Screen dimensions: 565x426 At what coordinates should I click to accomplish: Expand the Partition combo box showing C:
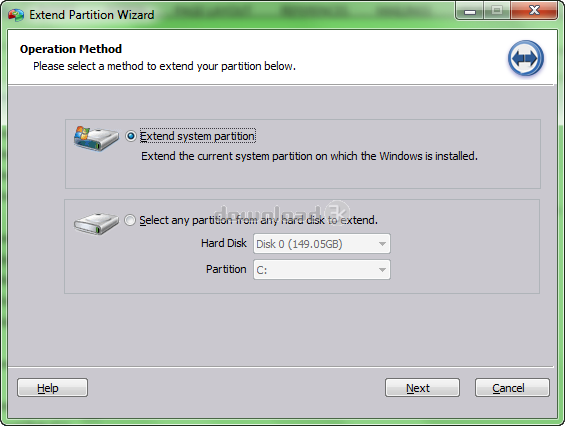coord(322,270)
